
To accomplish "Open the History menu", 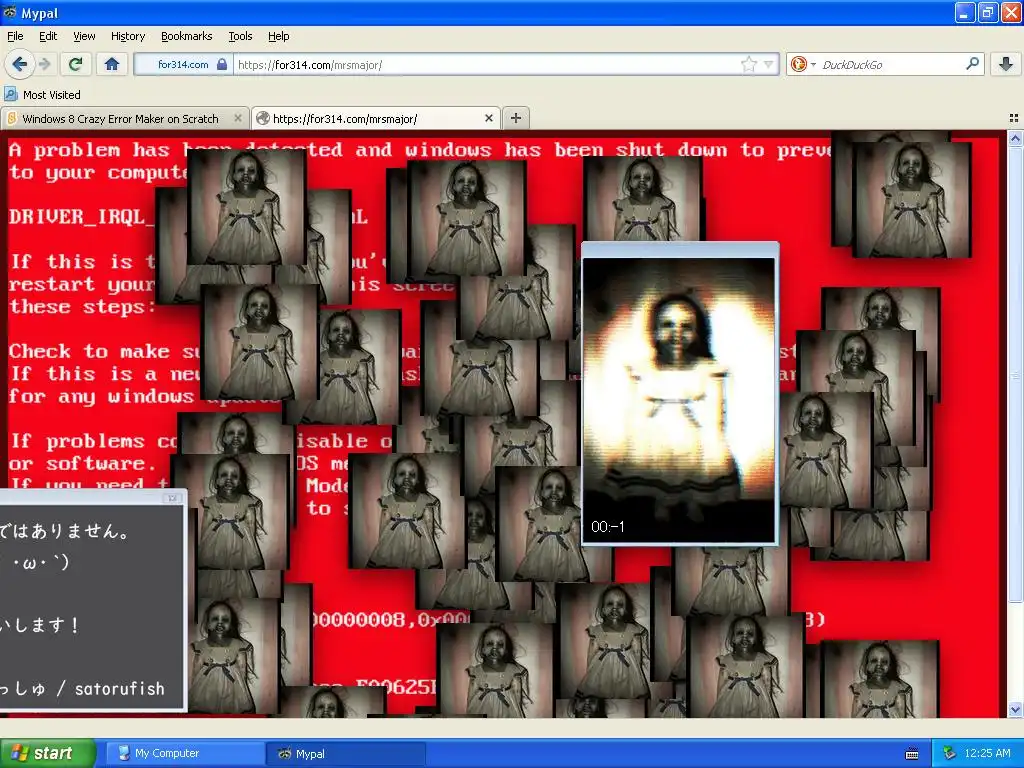I will tap(128, 36).
